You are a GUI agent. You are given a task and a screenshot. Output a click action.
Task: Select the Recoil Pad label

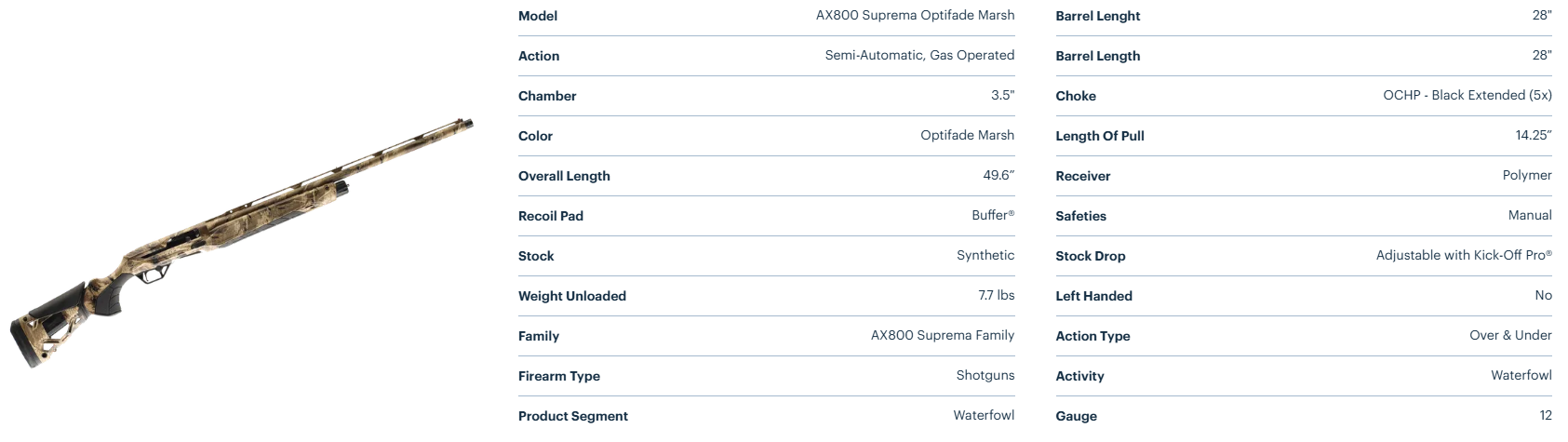551,216
